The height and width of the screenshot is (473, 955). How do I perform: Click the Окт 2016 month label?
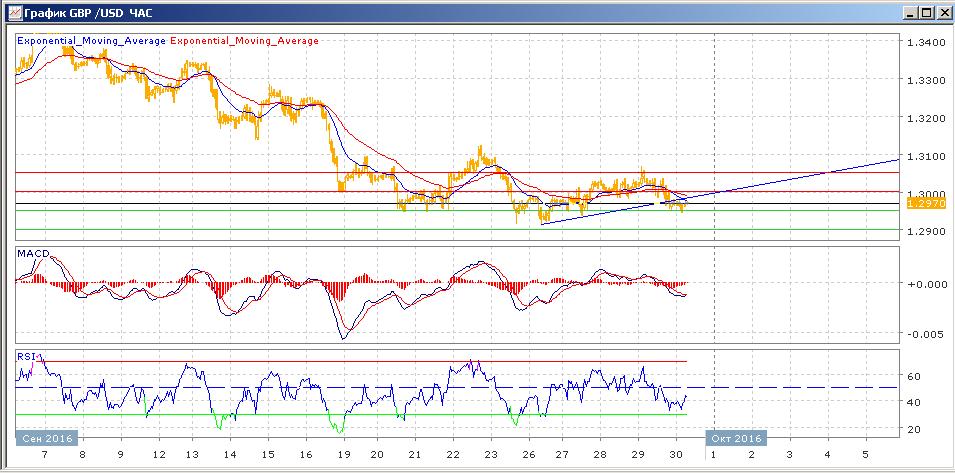[x=735, y=438]
